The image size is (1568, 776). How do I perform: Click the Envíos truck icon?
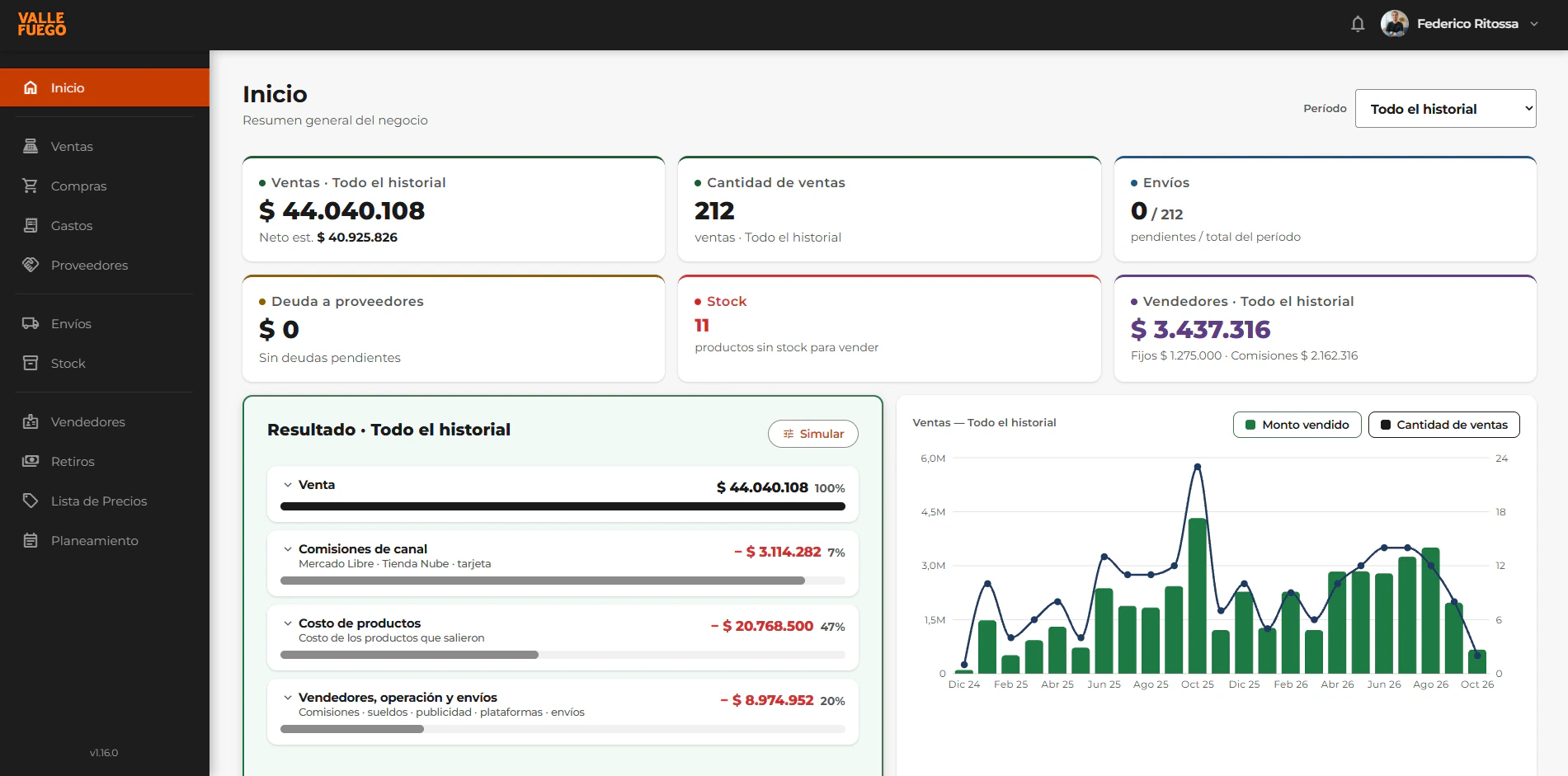[x=31, y=323]
